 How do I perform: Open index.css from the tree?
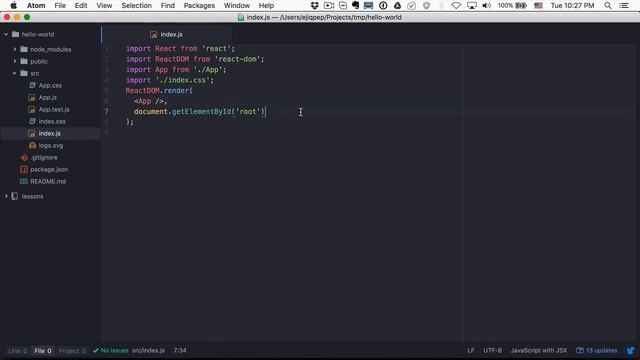coord(52,121)
